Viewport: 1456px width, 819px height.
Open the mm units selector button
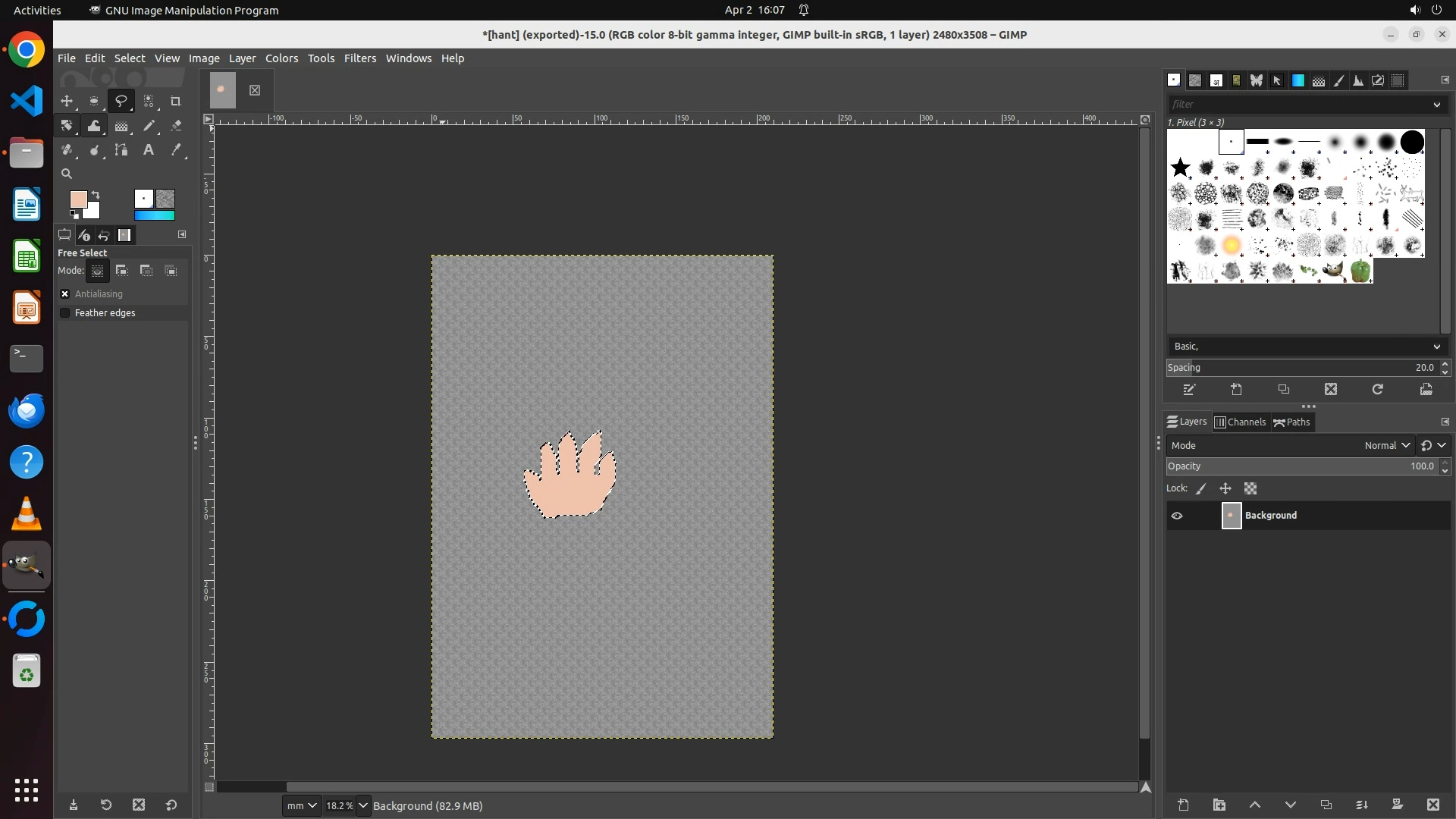click(x=301, y=805)
